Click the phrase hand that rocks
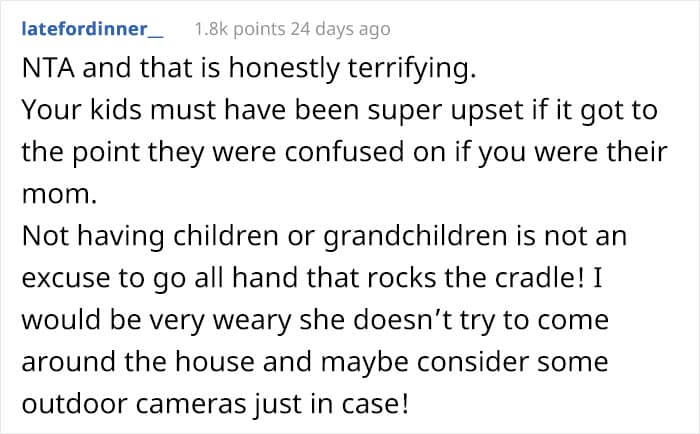The image size is (700, 434). pyautogui.click(x=334, y=278)
